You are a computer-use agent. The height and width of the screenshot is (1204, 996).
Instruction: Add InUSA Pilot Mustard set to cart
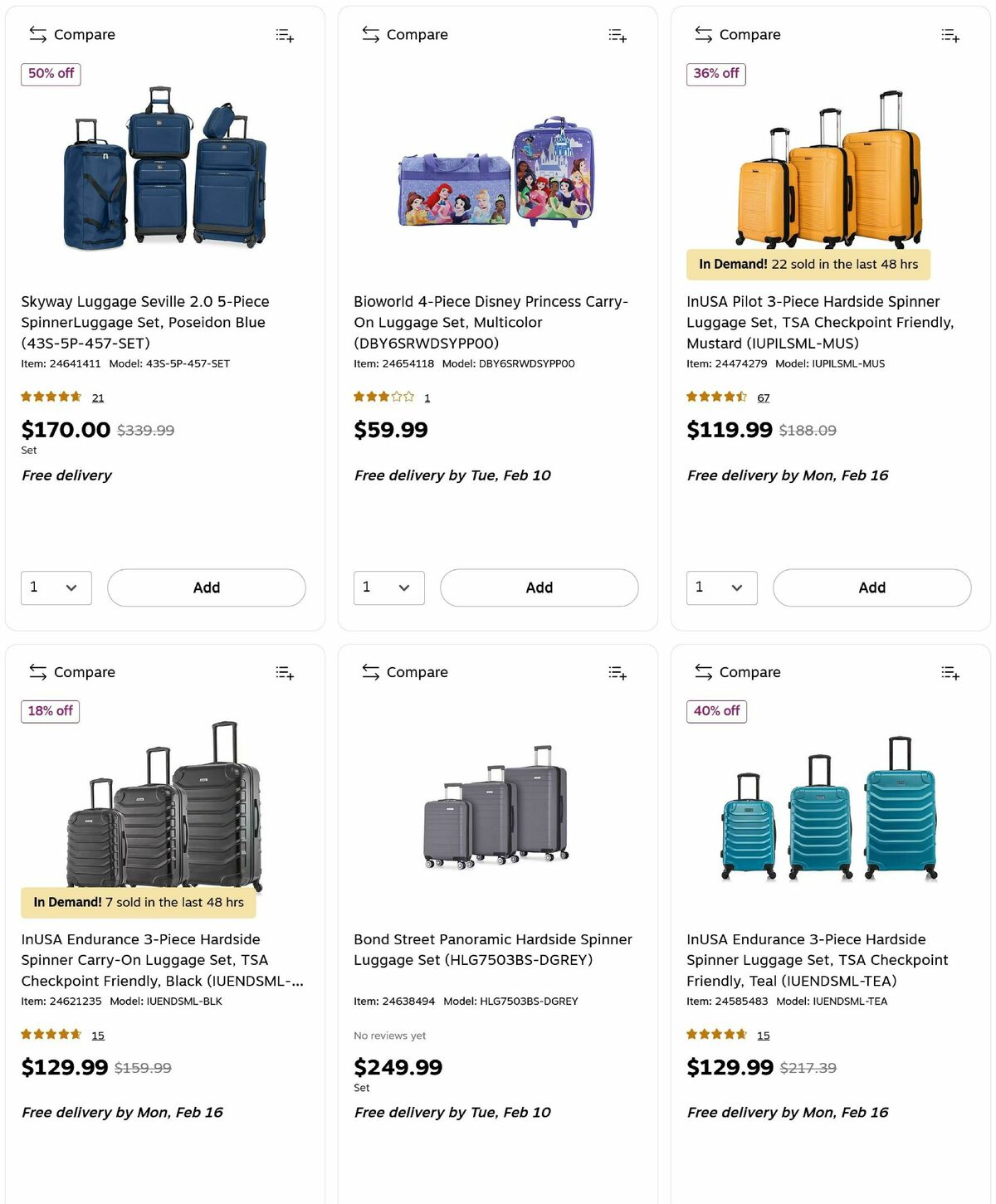(x=871, y=587)
